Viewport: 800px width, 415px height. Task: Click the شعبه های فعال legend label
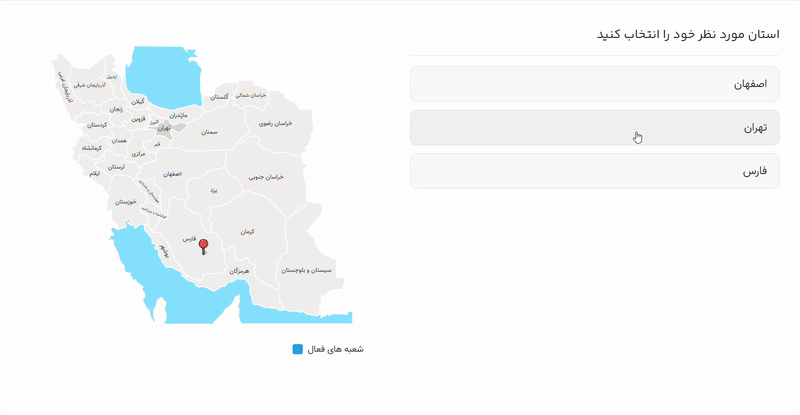pyautogui.click(x=335, y=350)
